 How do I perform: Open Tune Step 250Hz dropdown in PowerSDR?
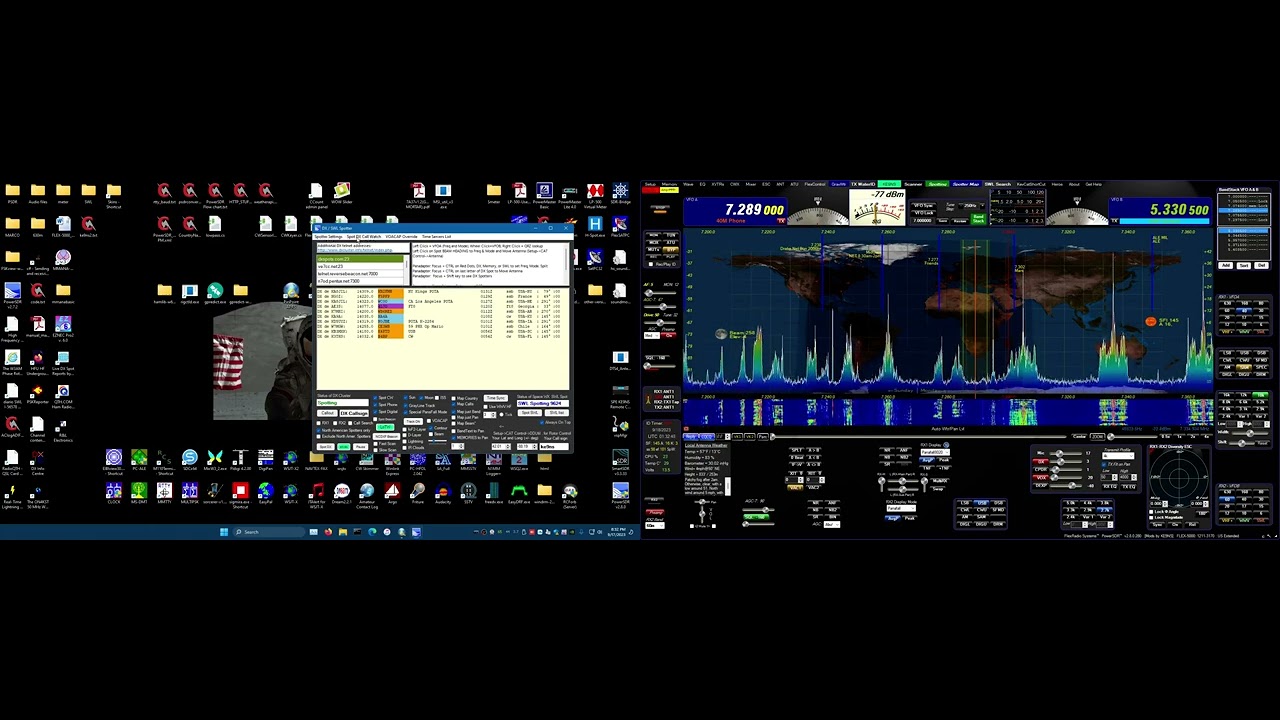pyautogui.click(x=971, y=205)
